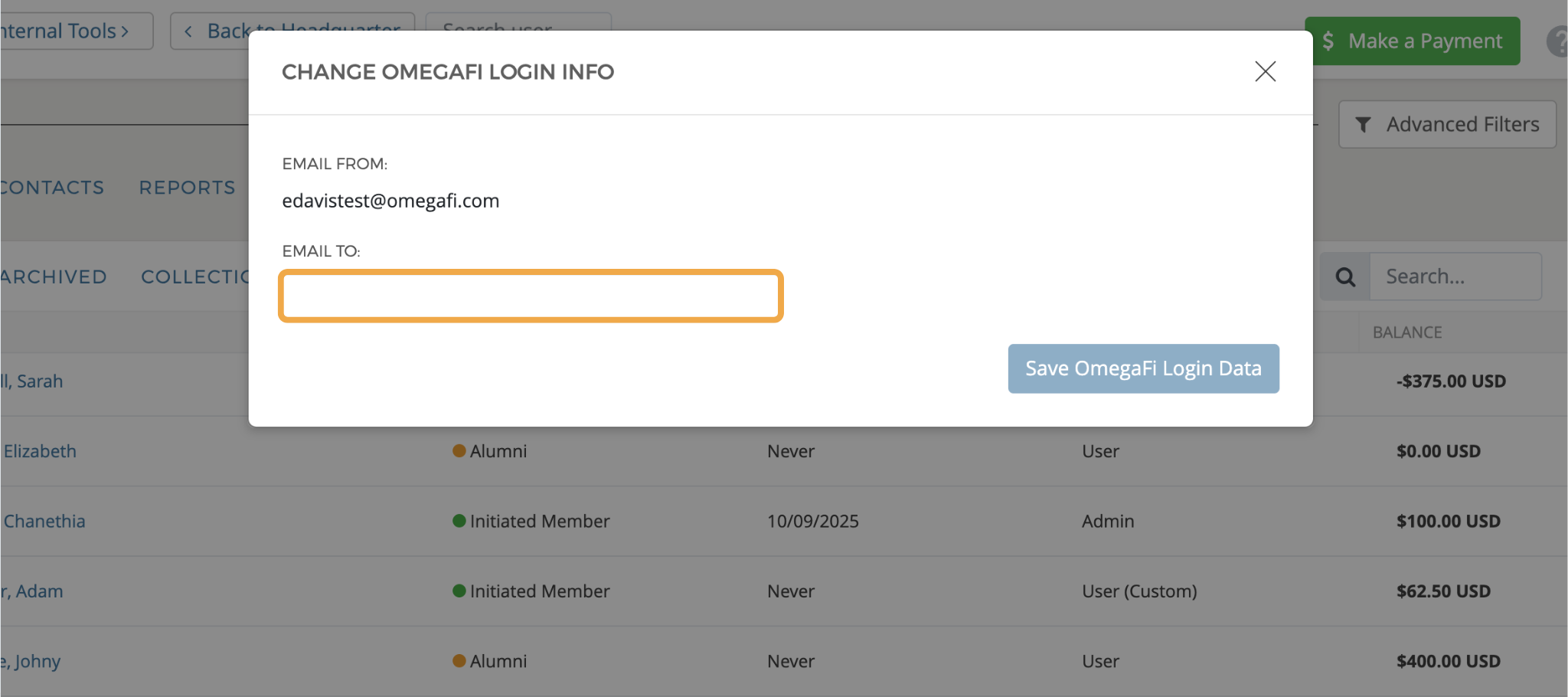
Task: Select the ARCHIVED tab
Action: 54,277
